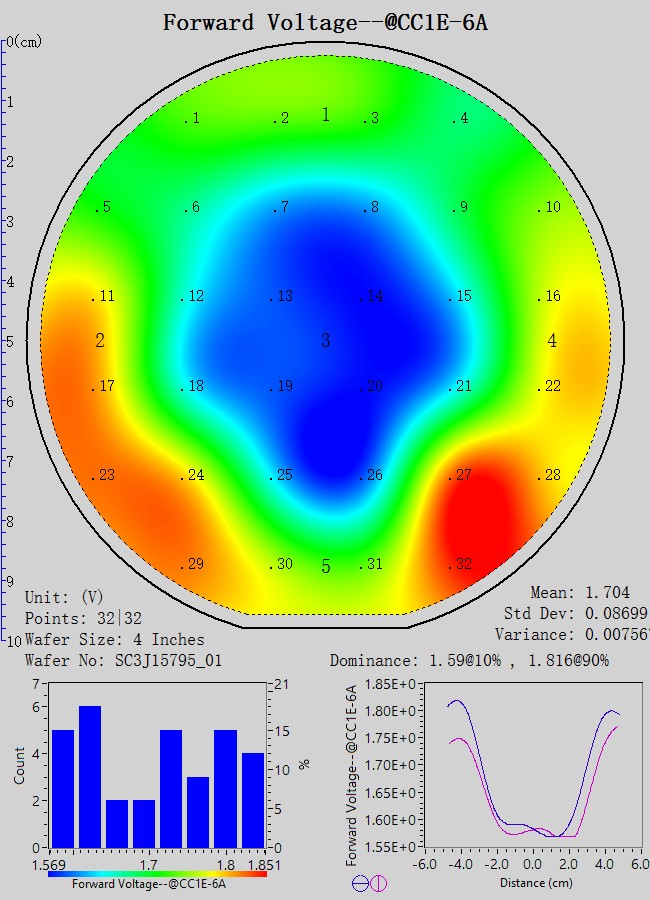Click the vertical cross-section circle icon
650x900 pixels.
(378, 883)
